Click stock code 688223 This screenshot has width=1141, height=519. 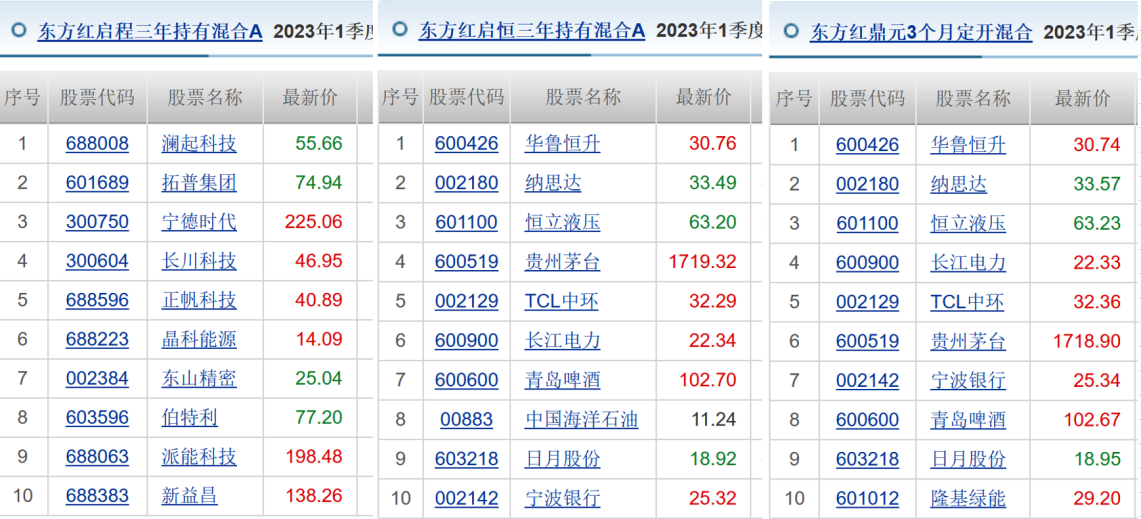point(97,339)
